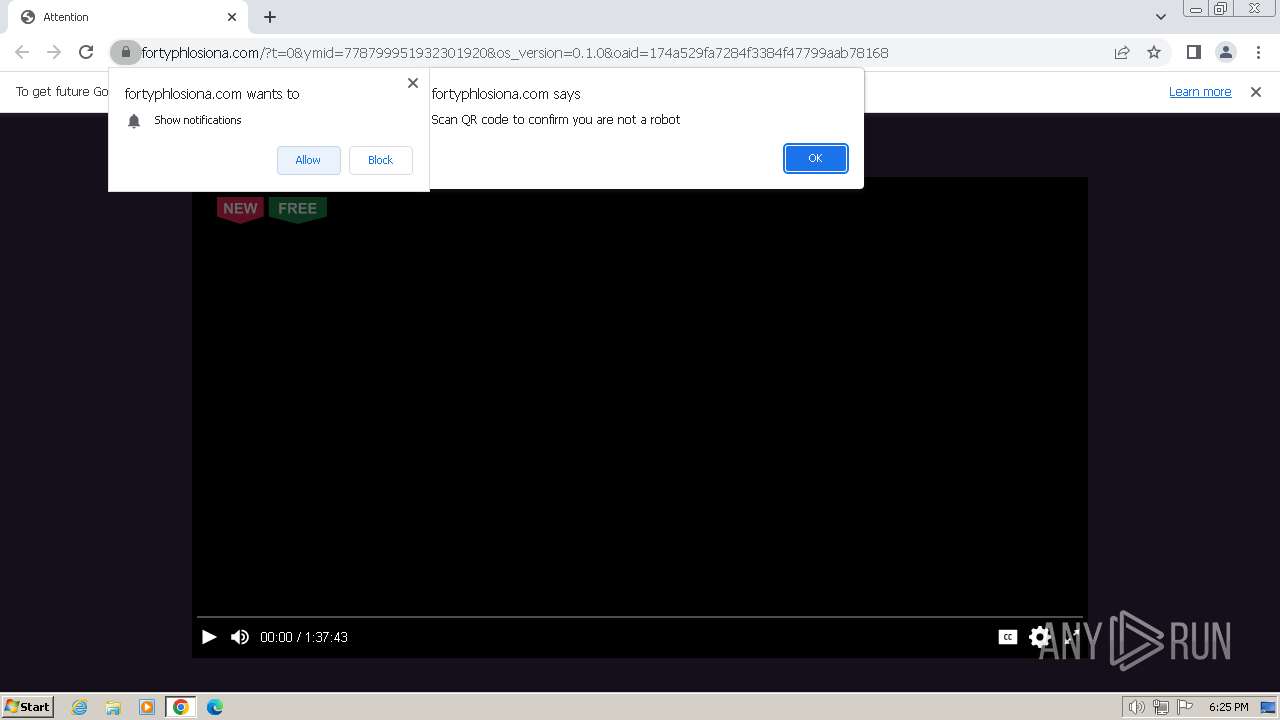
Task: Mute the video volume speaker icon
Action: click(x=240, y=637)
